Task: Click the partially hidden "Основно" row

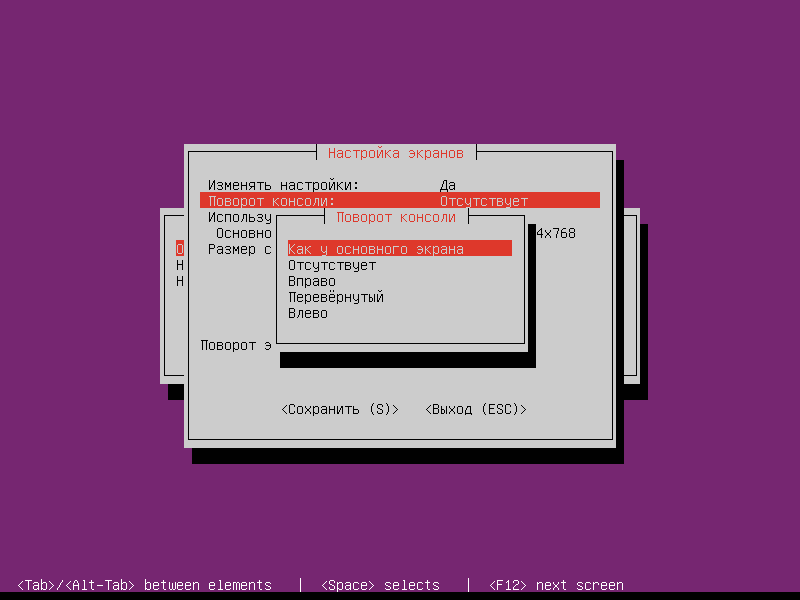Action: 244,233
